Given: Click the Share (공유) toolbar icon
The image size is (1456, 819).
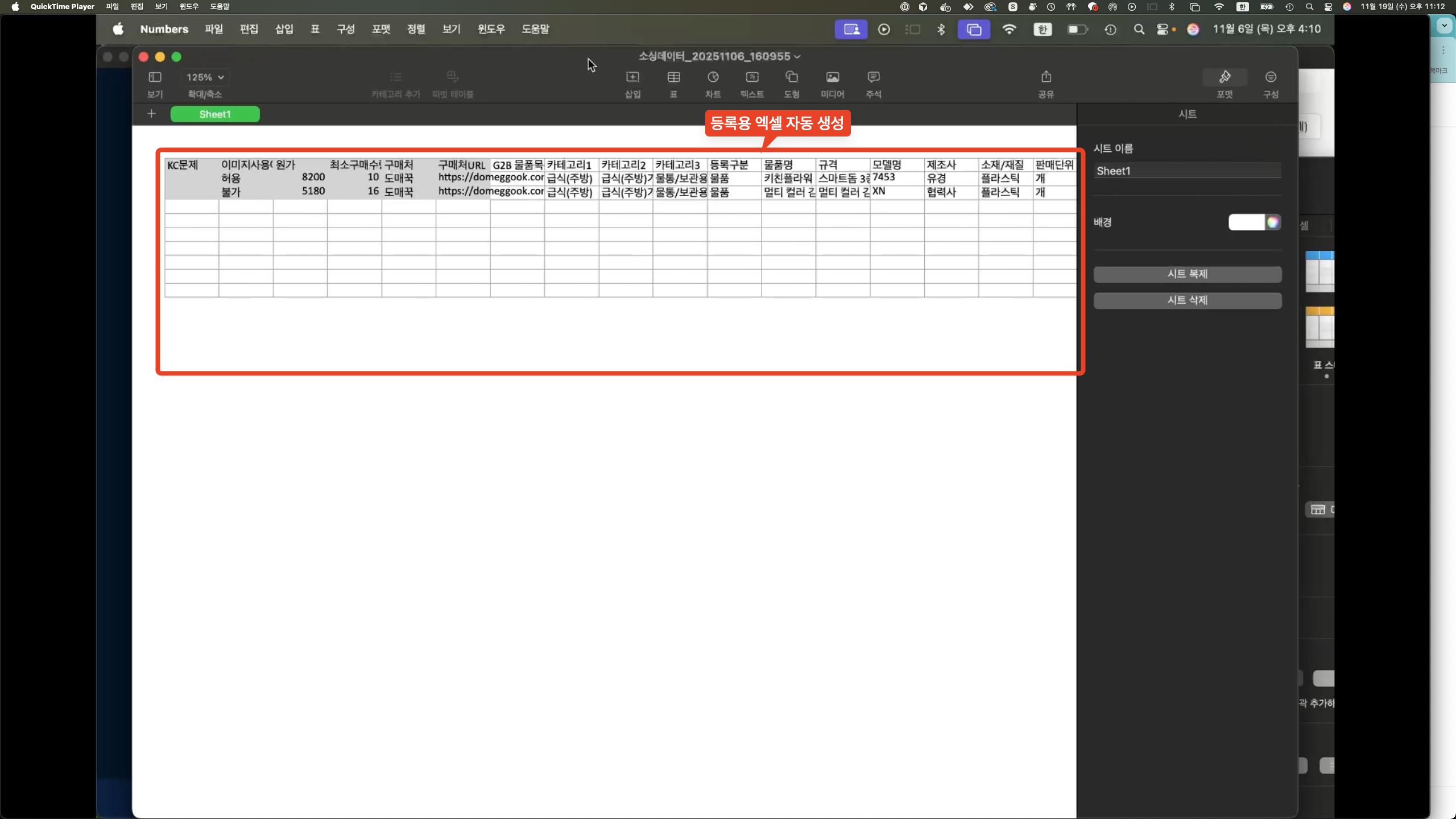Looking at the screenshot, I should click(x=1045, y=77).
